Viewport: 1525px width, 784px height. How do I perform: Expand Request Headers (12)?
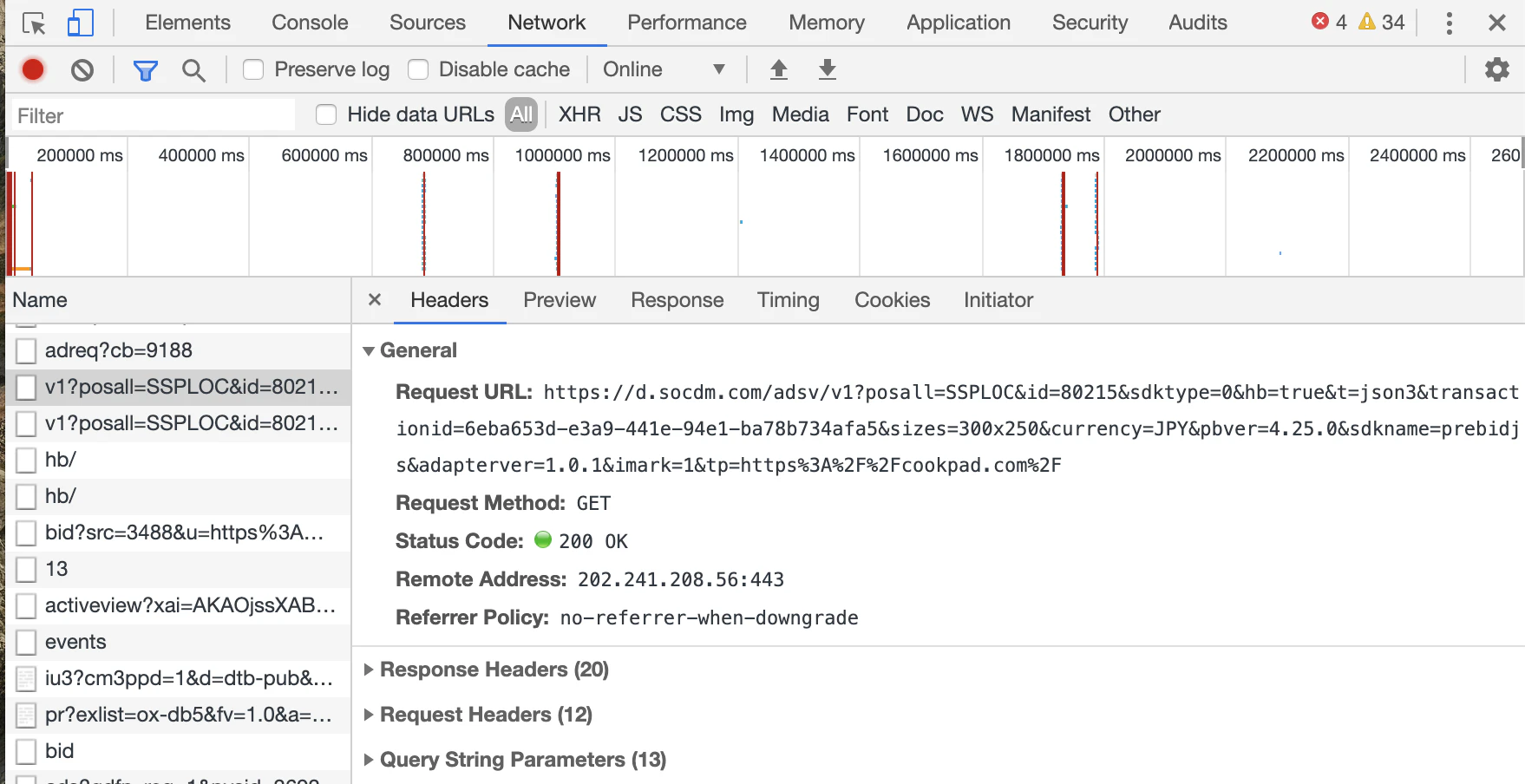(369, 715)
